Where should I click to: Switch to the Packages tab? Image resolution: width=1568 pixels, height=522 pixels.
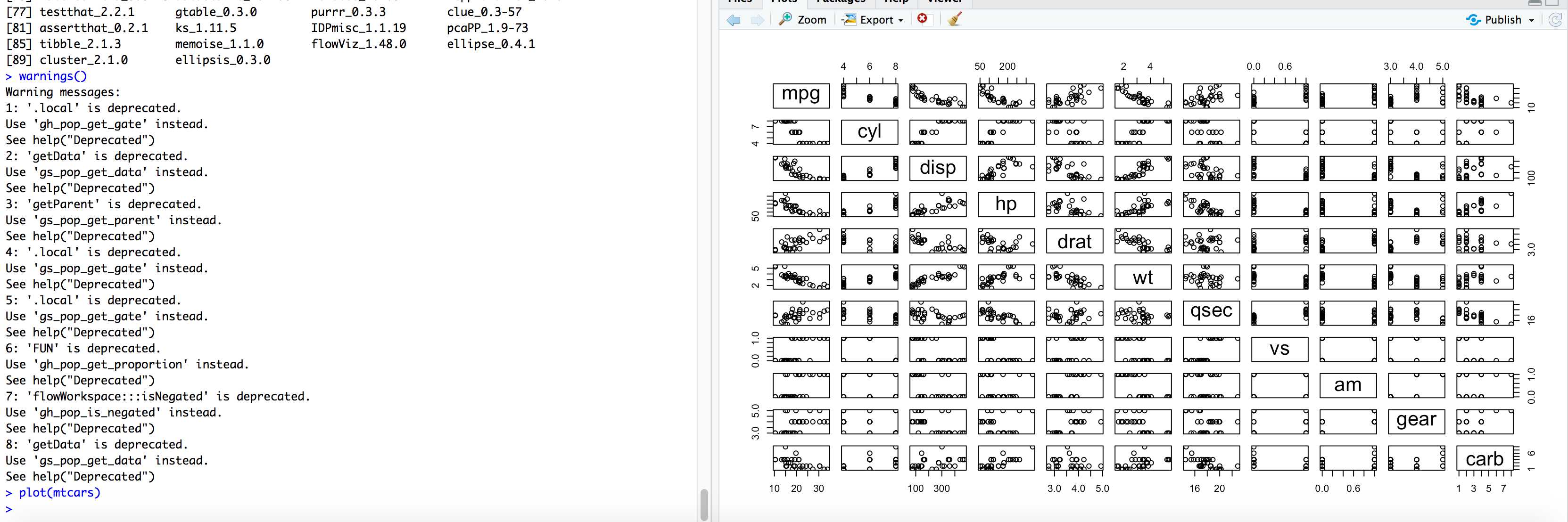pyautogui.click(x=840, y=2)
